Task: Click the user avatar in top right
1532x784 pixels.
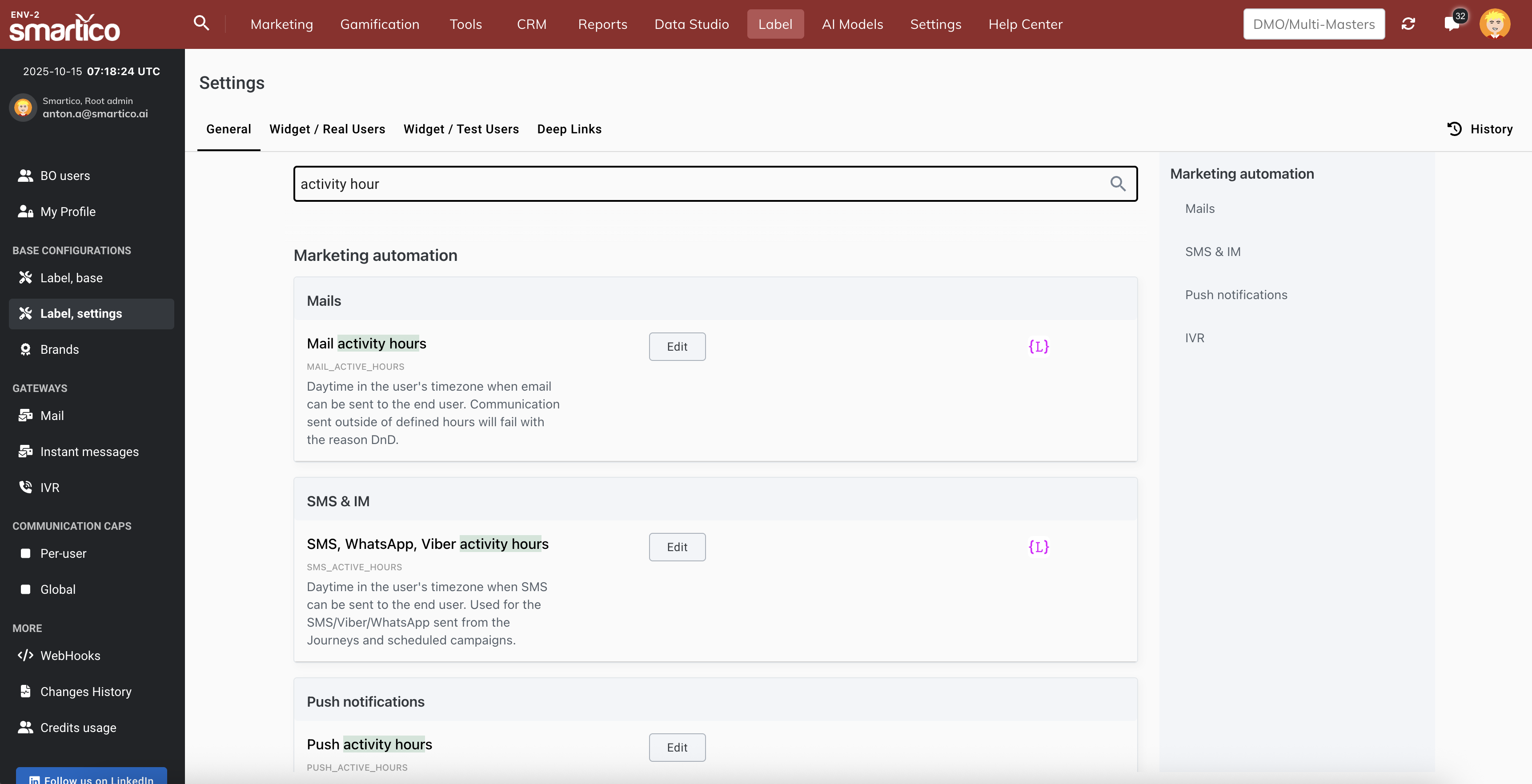Action: click(x=1495, y=24)
